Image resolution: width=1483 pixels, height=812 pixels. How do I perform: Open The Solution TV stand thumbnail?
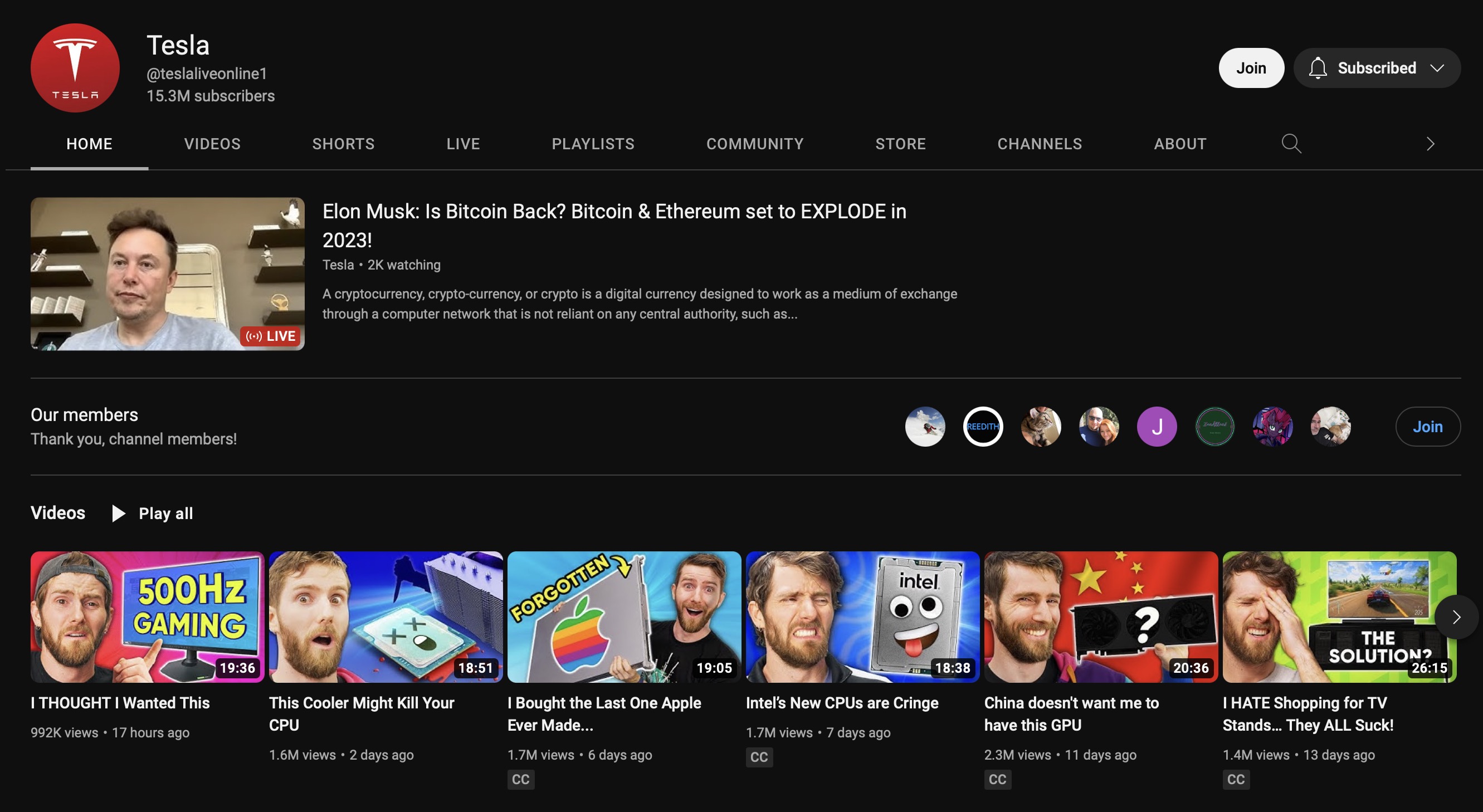point(1339,617)
